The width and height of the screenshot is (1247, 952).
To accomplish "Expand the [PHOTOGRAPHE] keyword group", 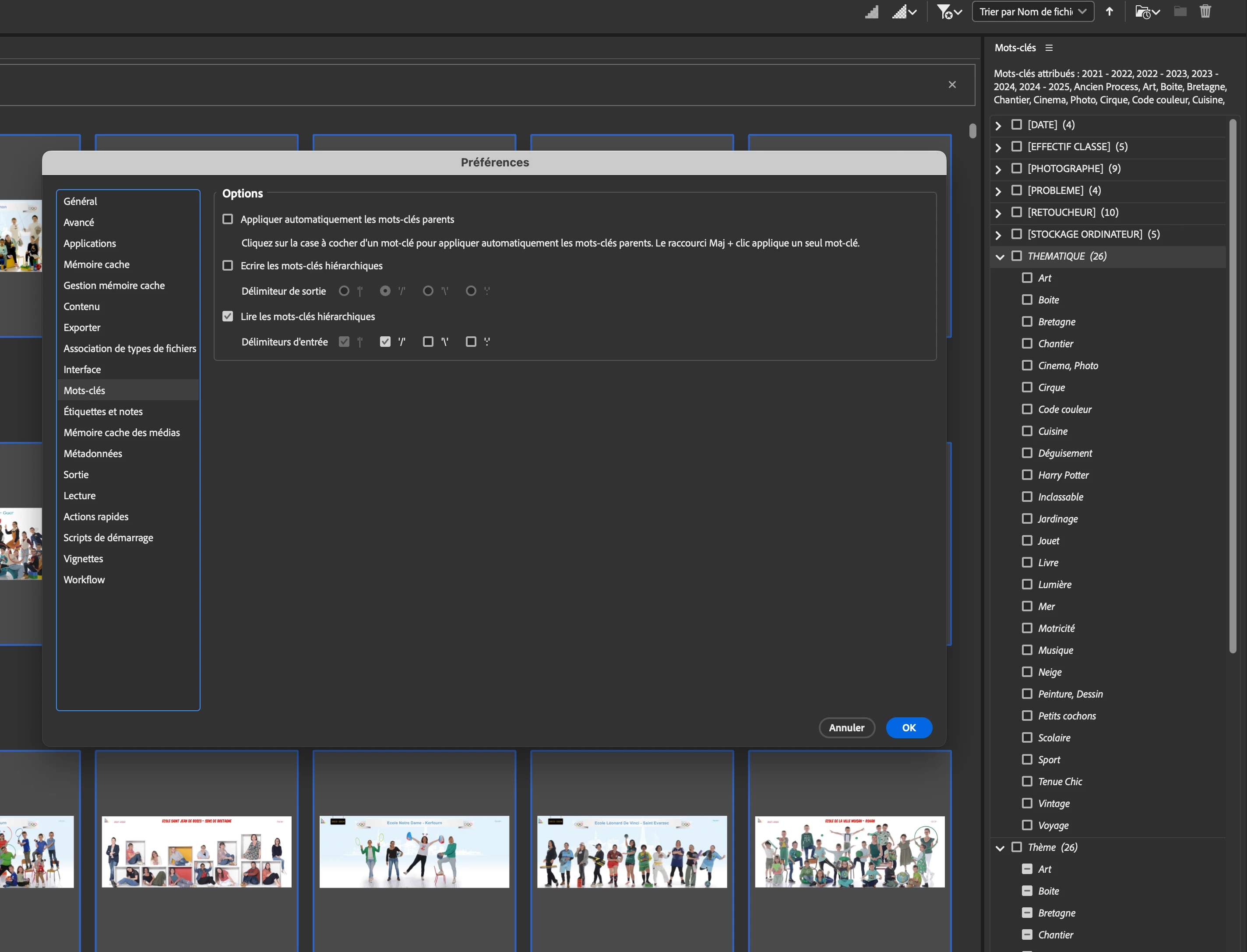I will (998, 169).
